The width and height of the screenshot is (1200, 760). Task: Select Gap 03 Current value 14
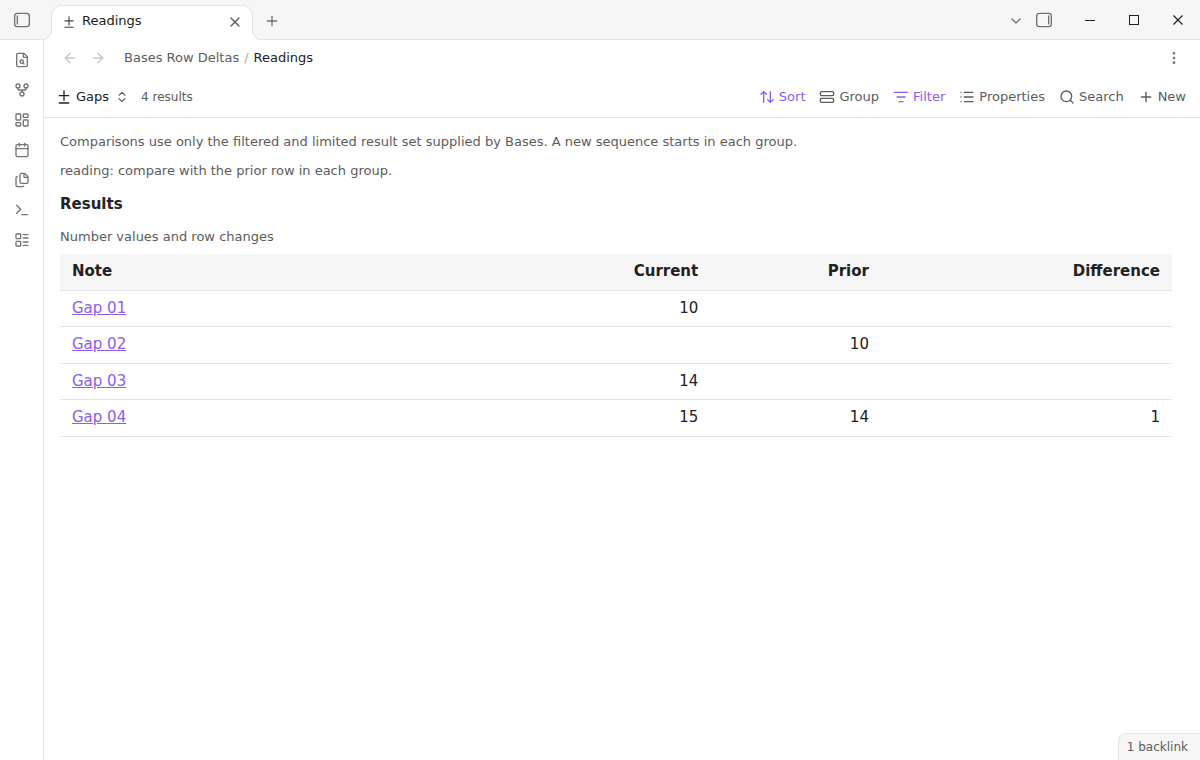point(688,381)
